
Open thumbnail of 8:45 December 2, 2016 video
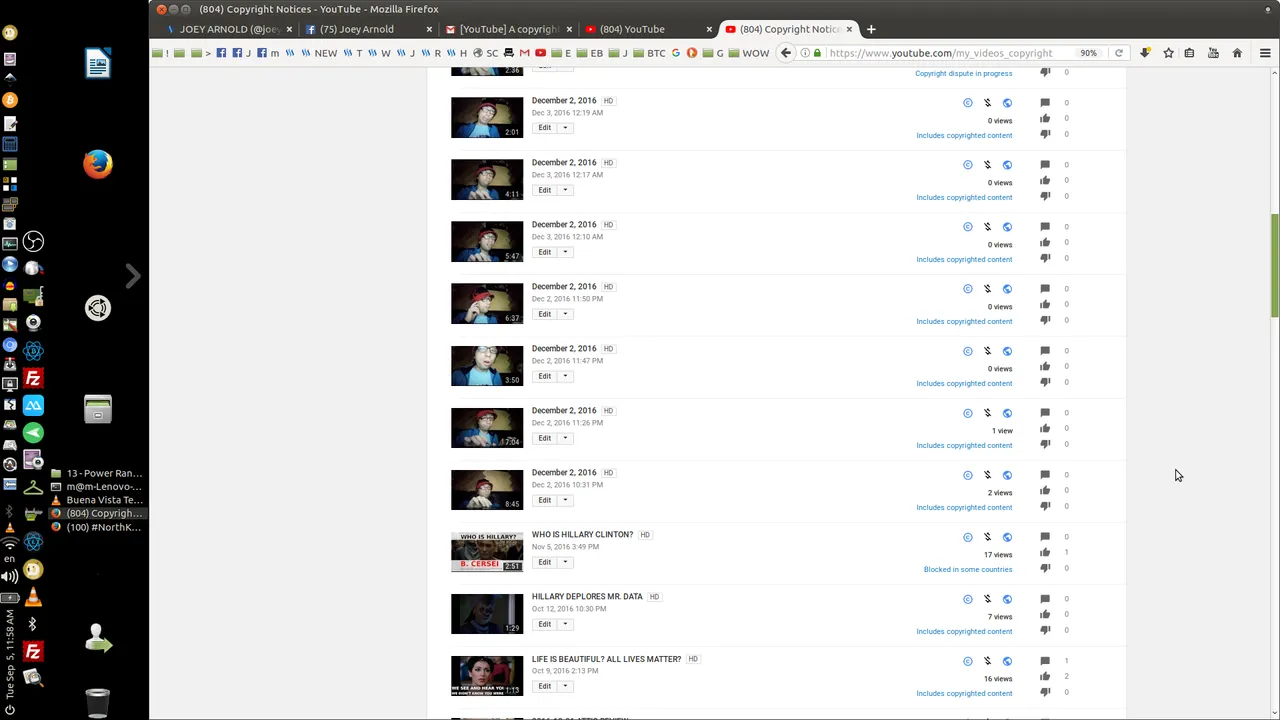point(487,490)
